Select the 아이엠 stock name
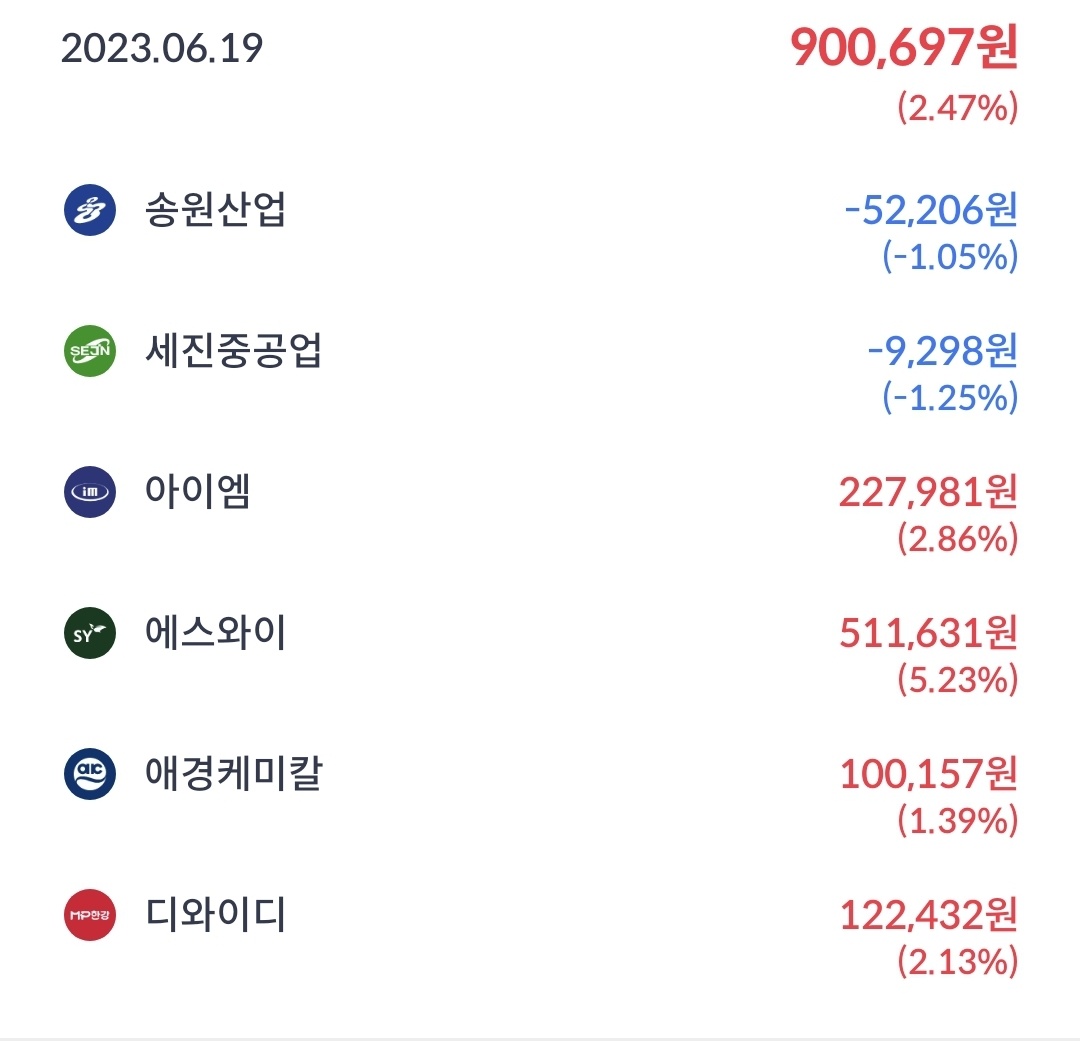 coord(198,492)
